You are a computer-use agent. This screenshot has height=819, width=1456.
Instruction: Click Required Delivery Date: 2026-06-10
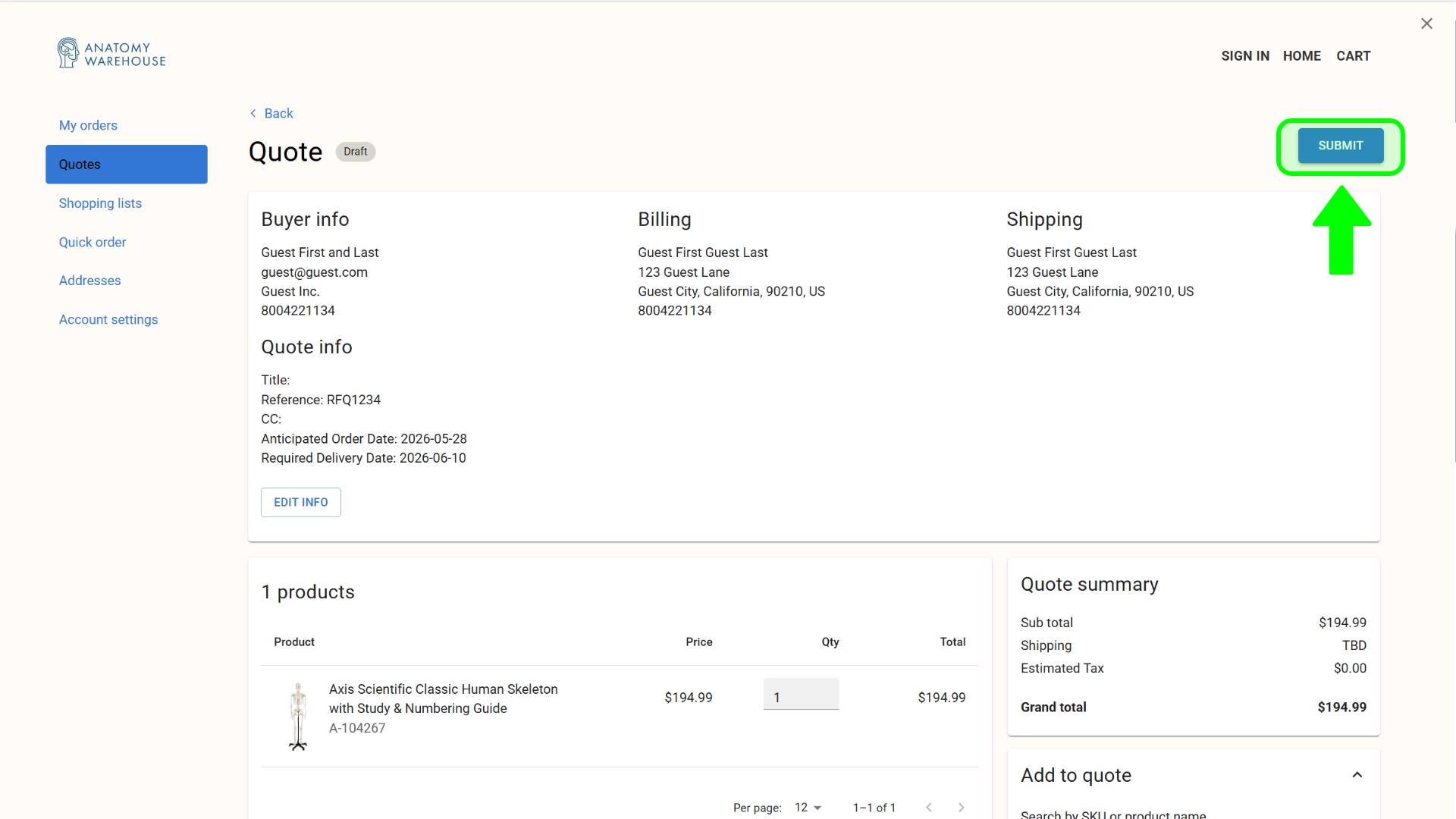(x=363, y=458)
